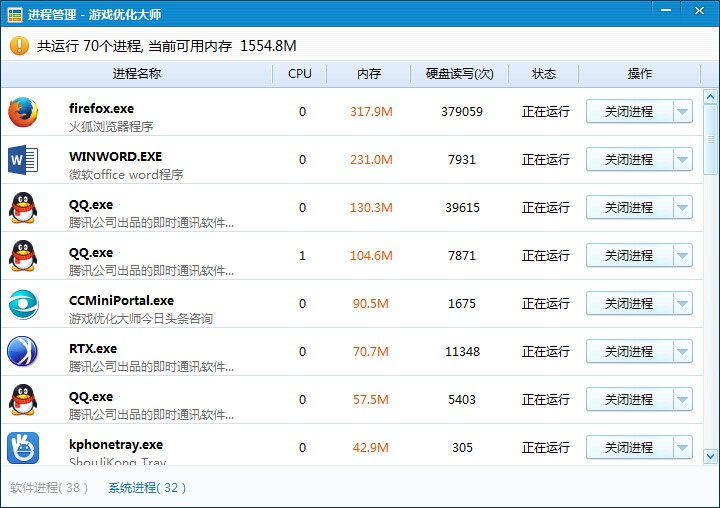Sort by 状态 column header
Screen dimensions: 720x508
point(544,73)
